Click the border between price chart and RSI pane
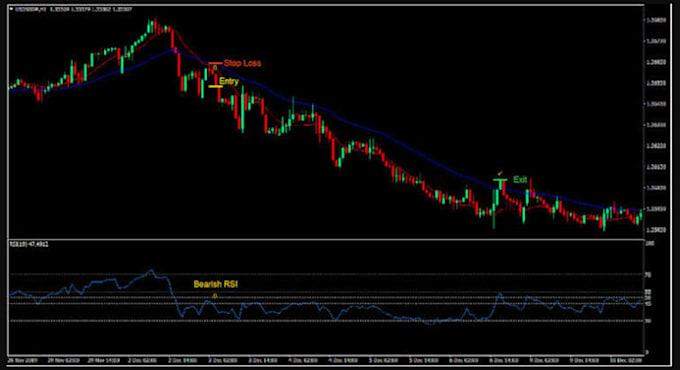 coord(325,239)
